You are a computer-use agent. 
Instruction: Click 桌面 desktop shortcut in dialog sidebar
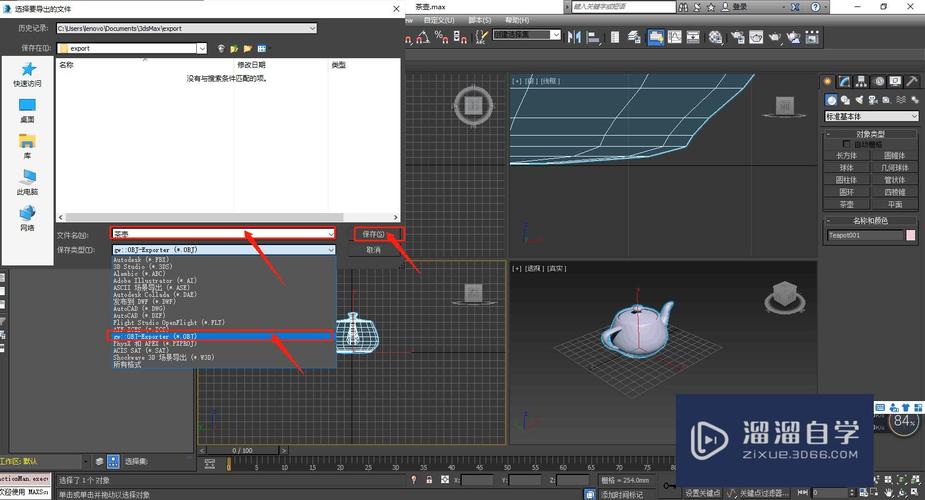coord(27,110)
